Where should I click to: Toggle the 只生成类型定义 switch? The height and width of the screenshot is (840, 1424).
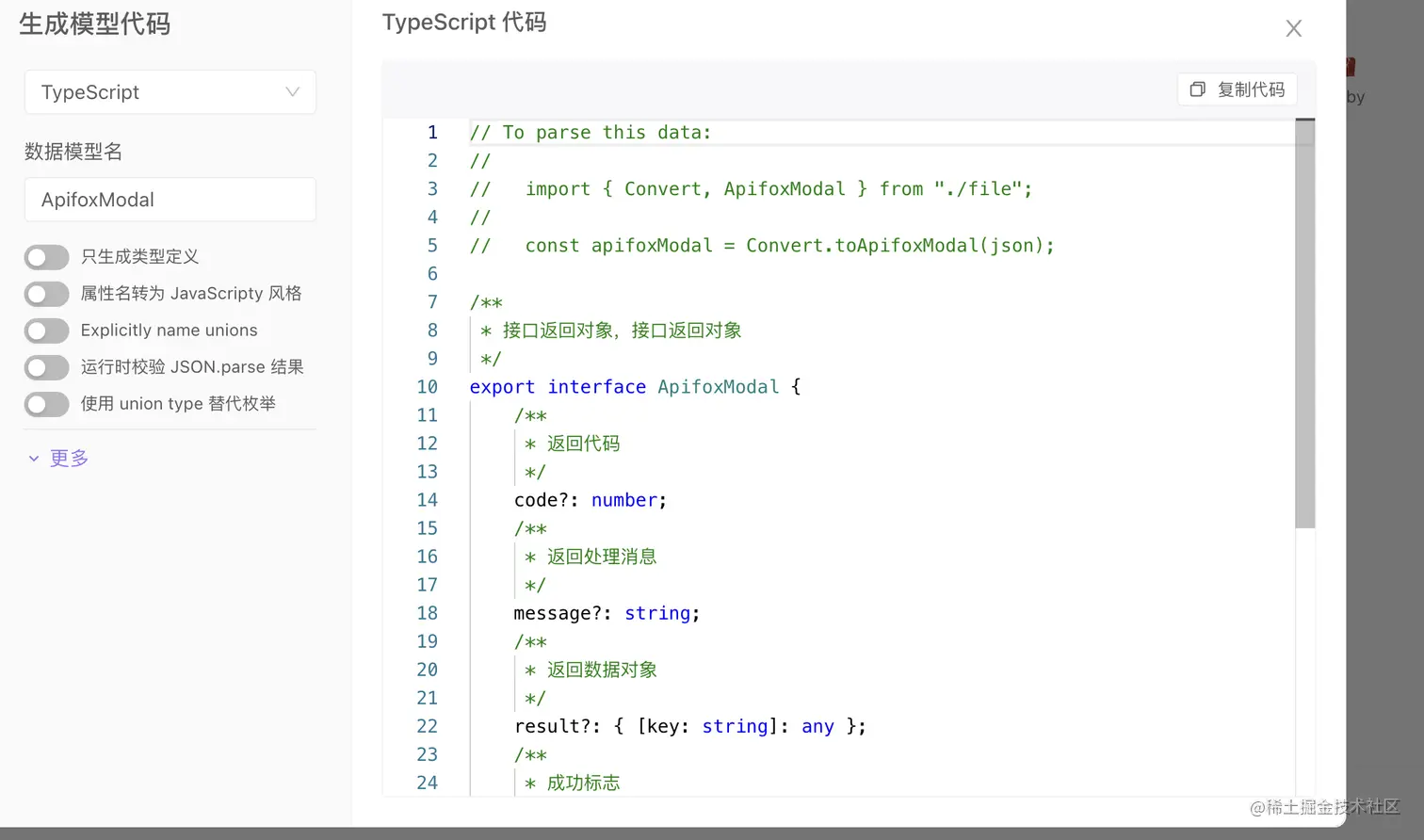(46, 257)
